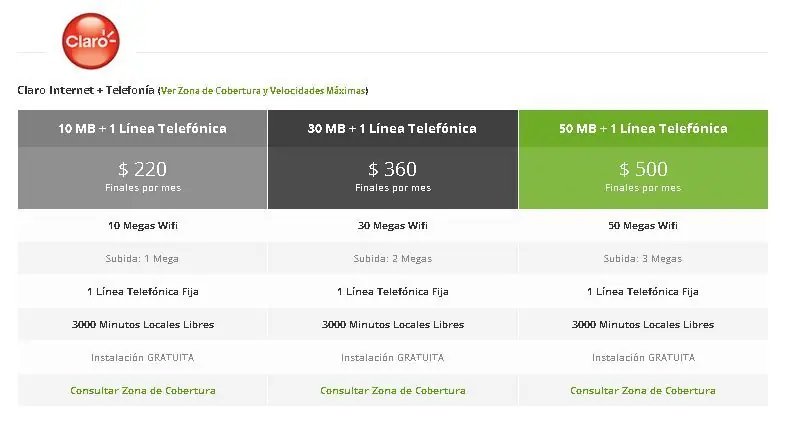Click the 50 Megas Wifi cell
The width and height of the screenshot is (789, 431).
(643, 225)
